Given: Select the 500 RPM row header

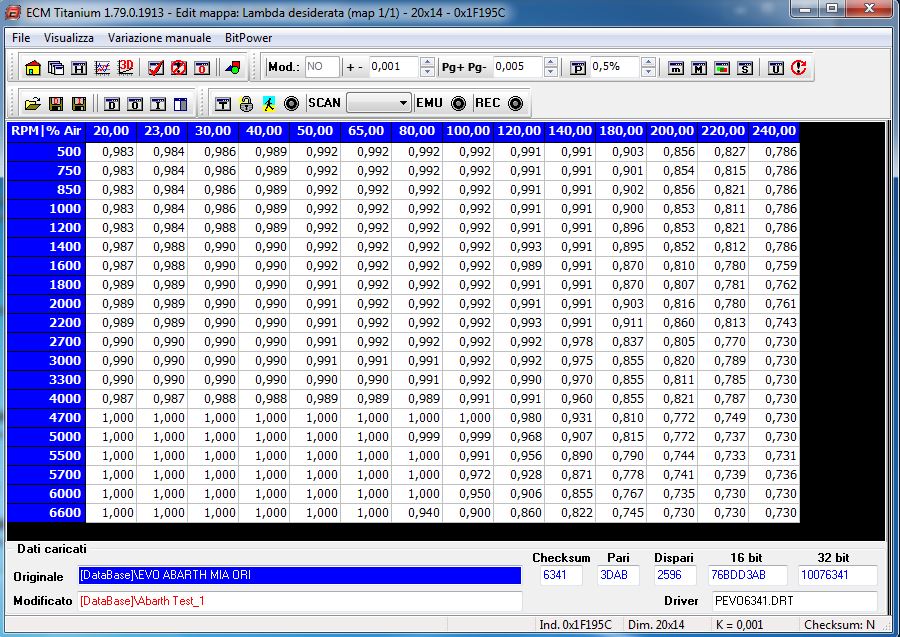Looking at the screenshot, I should coord(46,152).
